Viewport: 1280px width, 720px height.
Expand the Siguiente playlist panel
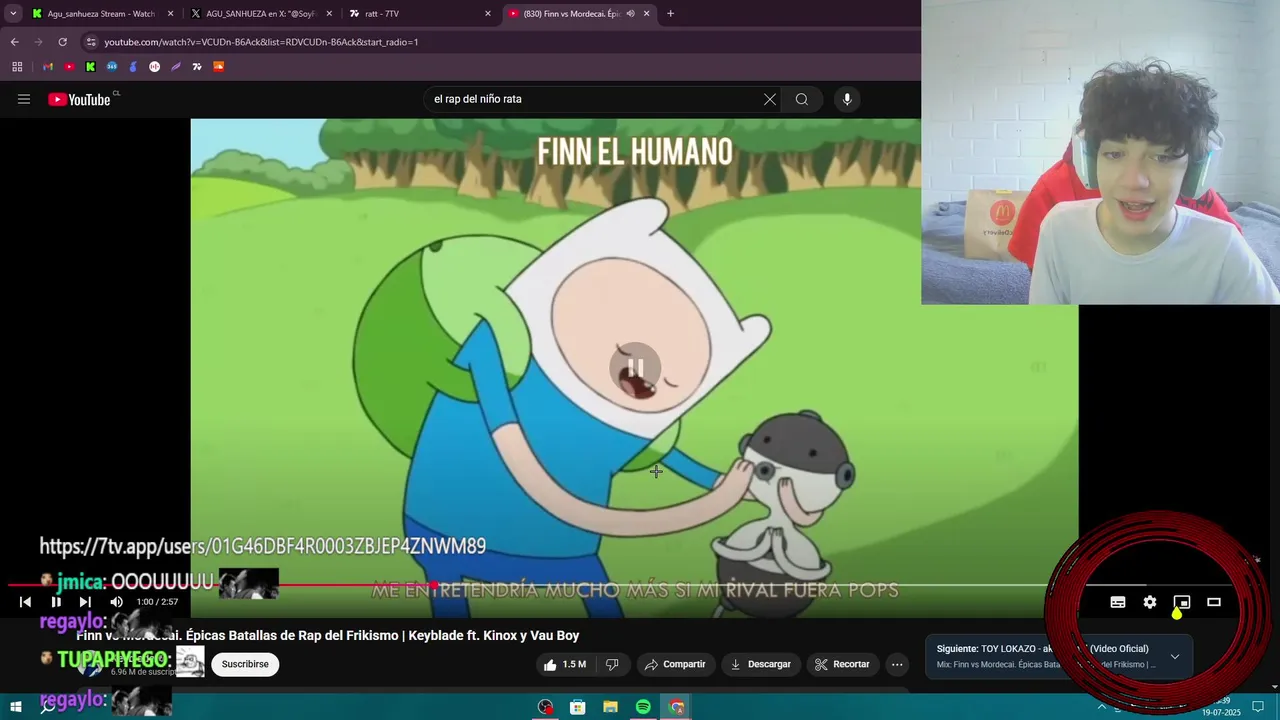[x=1175, y=657]
